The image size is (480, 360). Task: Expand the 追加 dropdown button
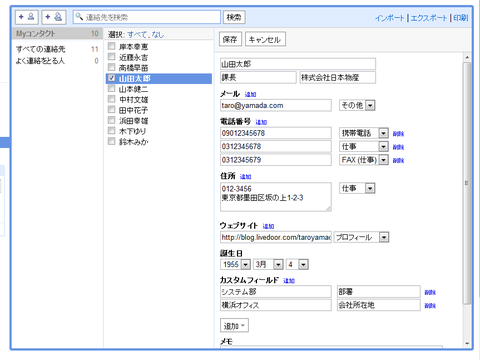click(234, 326)
